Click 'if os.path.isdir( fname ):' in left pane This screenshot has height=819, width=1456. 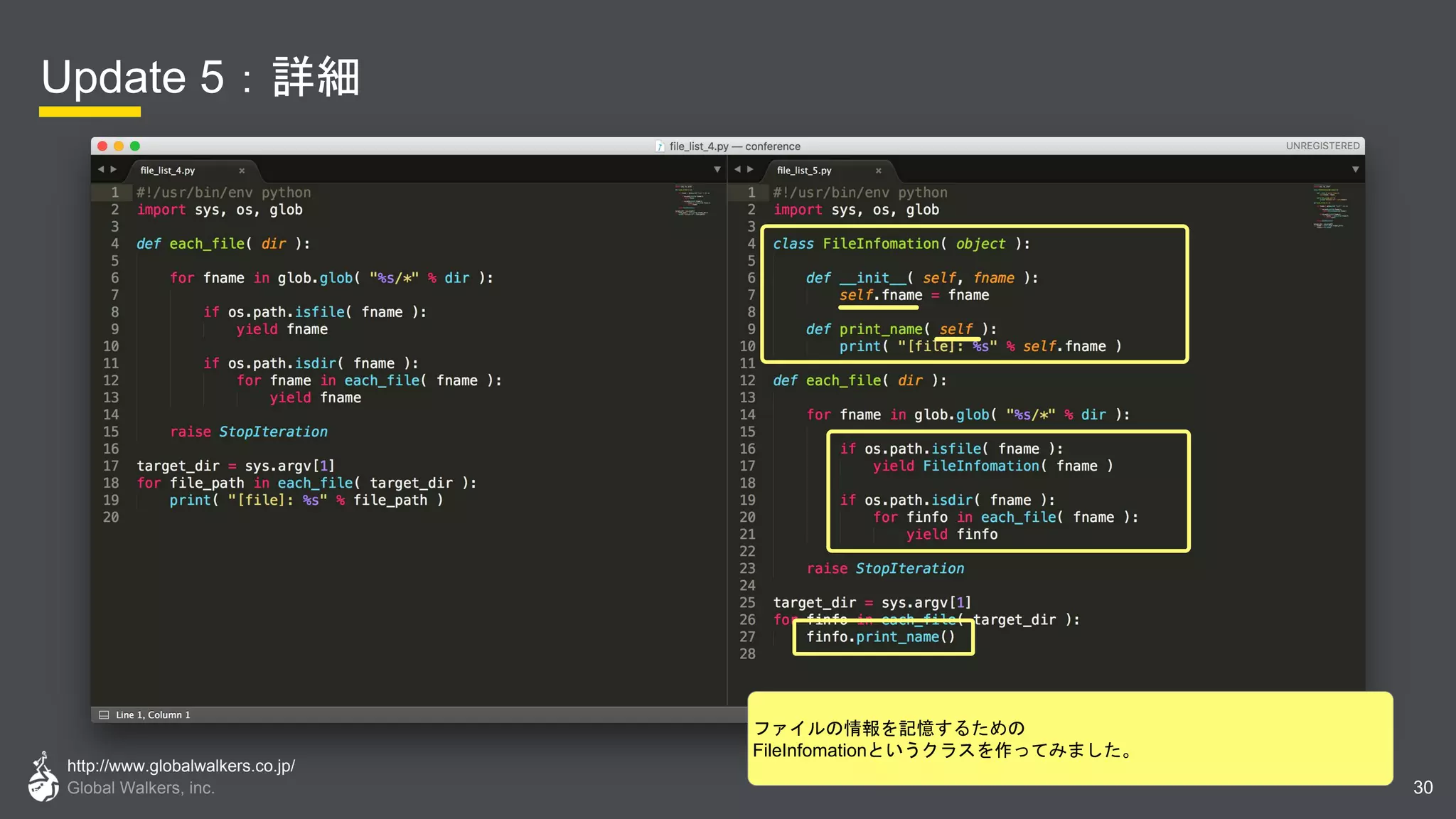click(x=311, y=363)
